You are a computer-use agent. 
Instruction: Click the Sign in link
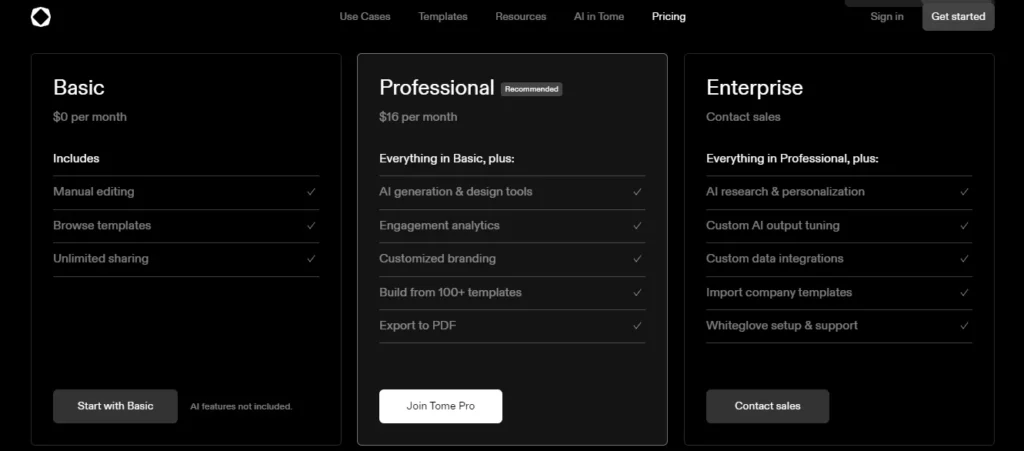887,16
